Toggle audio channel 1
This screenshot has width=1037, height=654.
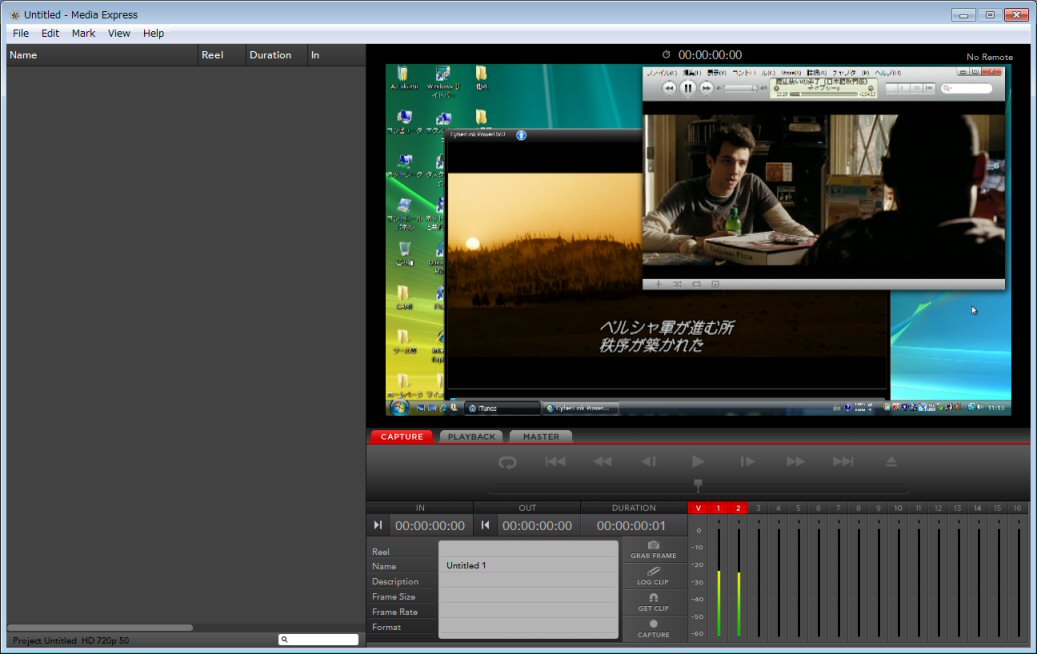coord(718,508)
